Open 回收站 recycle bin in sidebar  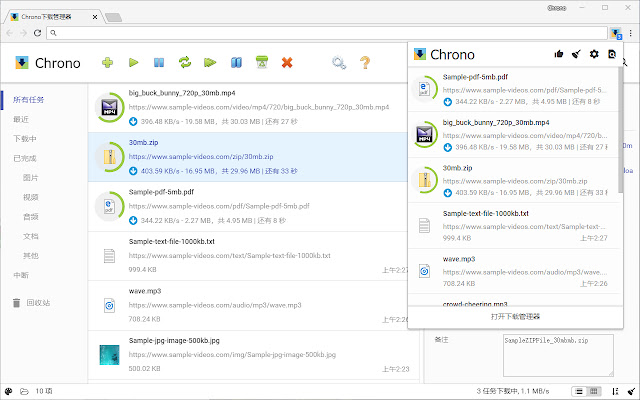[x=37, y=302]
